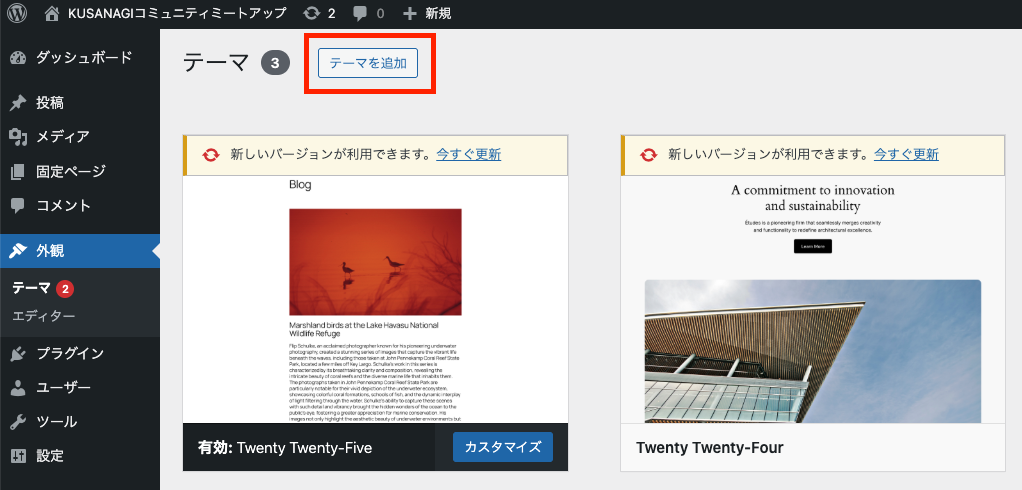Open the updates icon showing 2
This screenshot has width=1022, height=490.
point(311,14)
